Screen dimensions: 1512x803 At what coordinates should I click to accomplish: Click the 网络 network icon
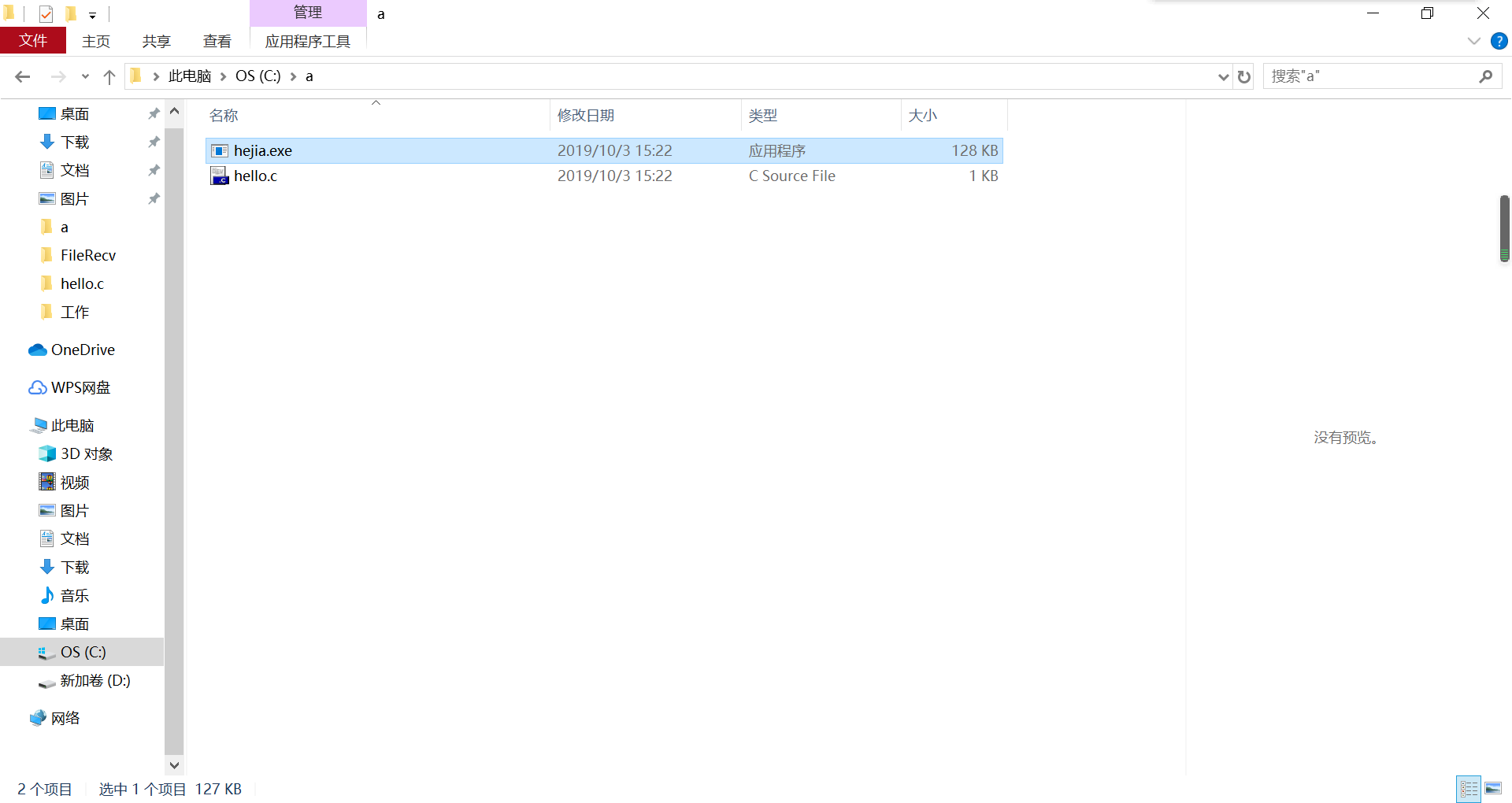(38, 718)
